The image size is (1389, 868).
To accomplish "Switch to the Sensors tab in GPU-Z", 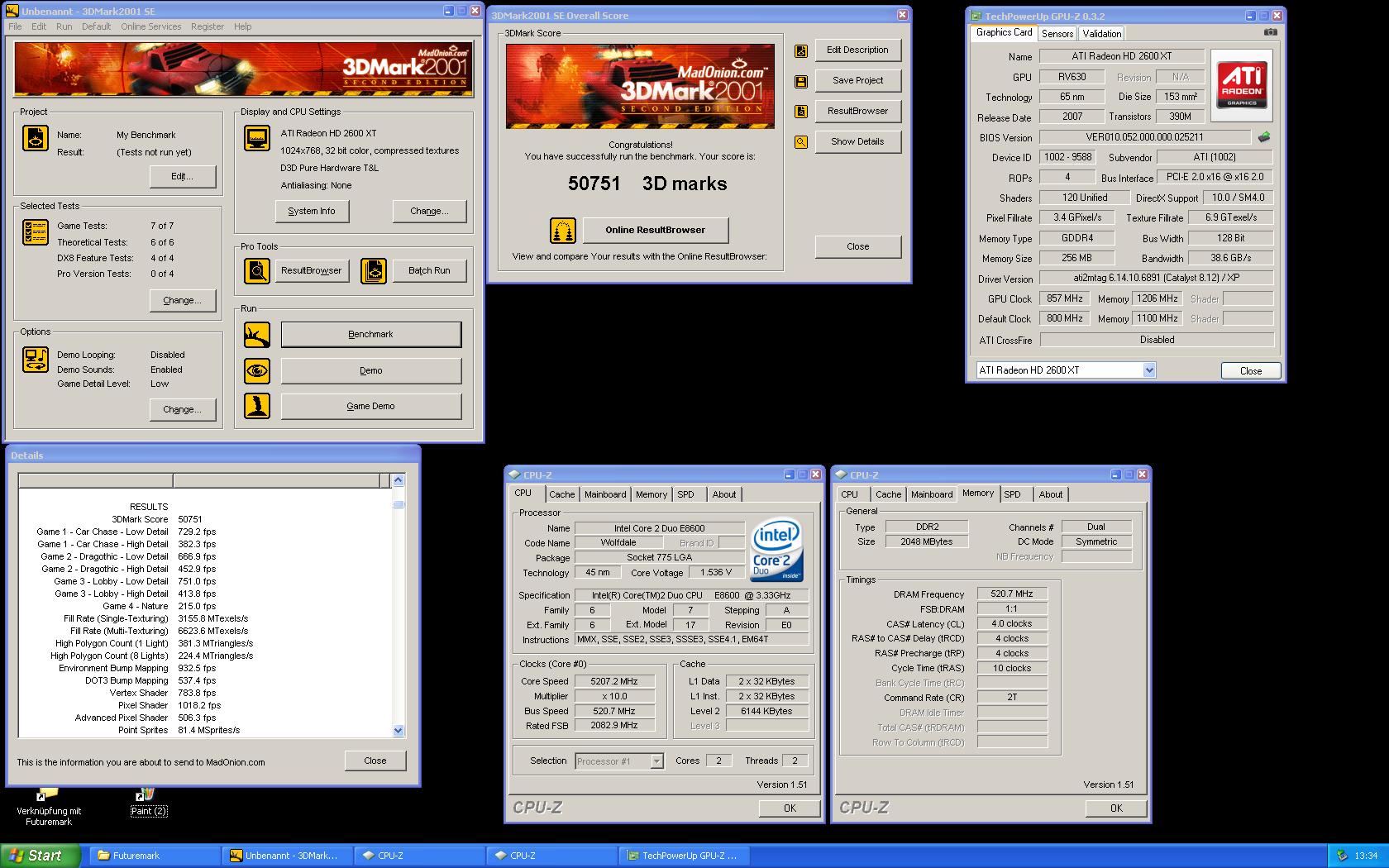I will pos(1057,34).
